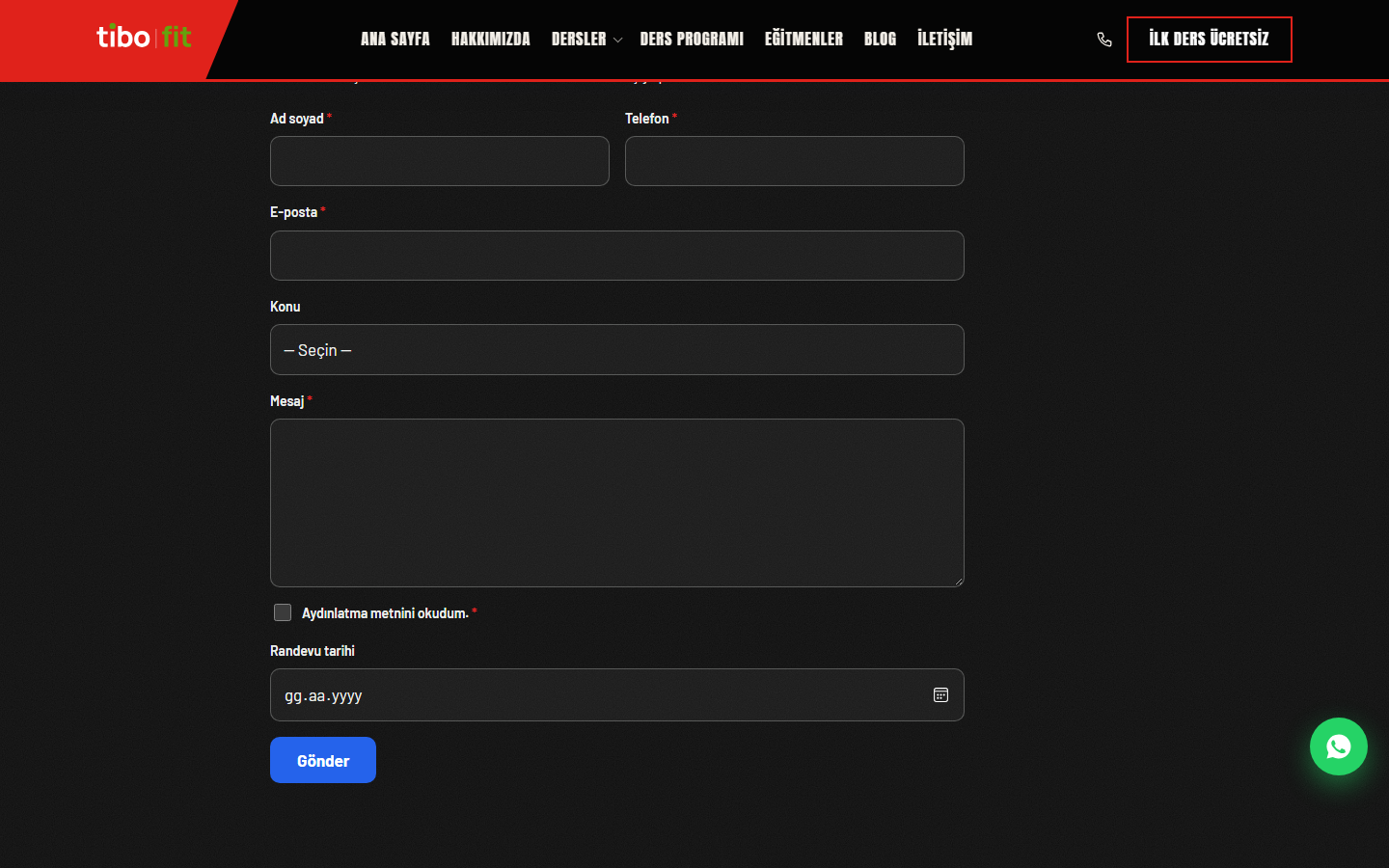Focus the Ad soyad field

pyautogui.click(x=440, y=161)
